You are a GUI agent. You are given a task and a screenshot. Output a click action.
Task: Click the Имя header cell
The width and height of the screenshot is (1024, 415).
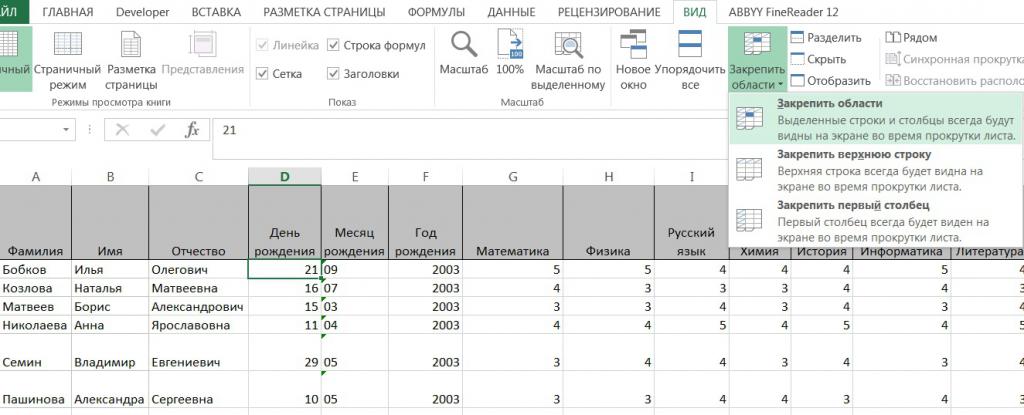[110, 222]
